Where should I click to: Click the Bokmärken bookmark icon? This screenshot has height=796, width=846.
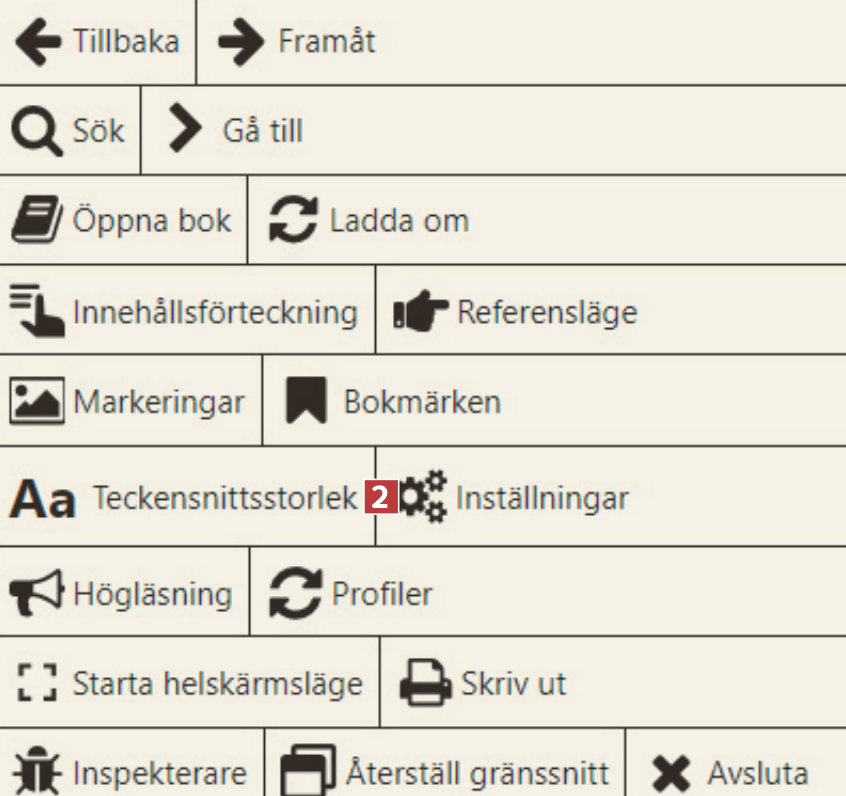tap(306, 401)
